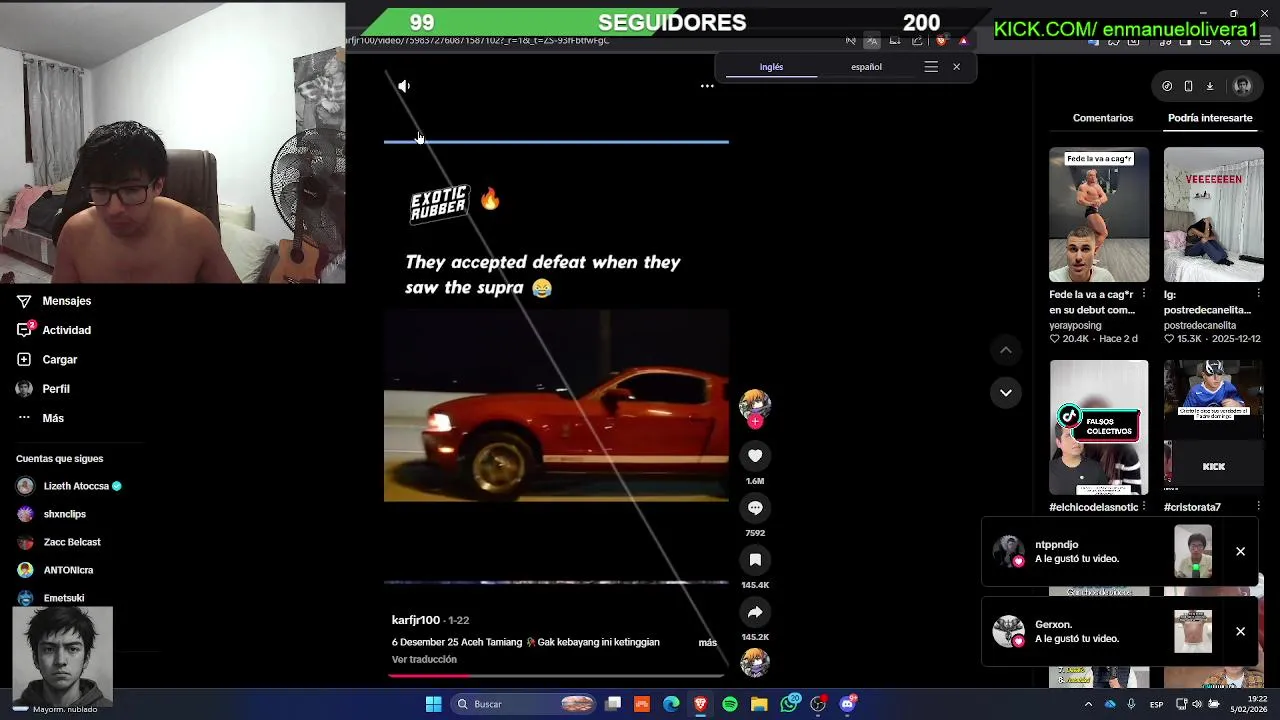Dismiss the ntppndjo like notification
The height and width of the screenshot is (720, 1280).
1240,552
